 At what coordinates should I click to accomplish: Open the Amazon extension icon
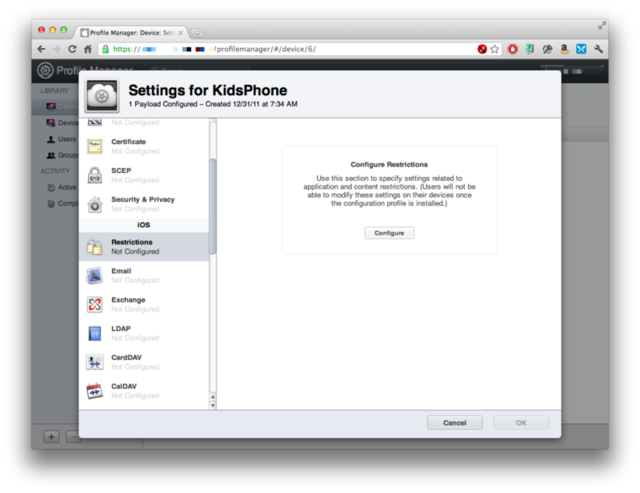coord(564,49)
